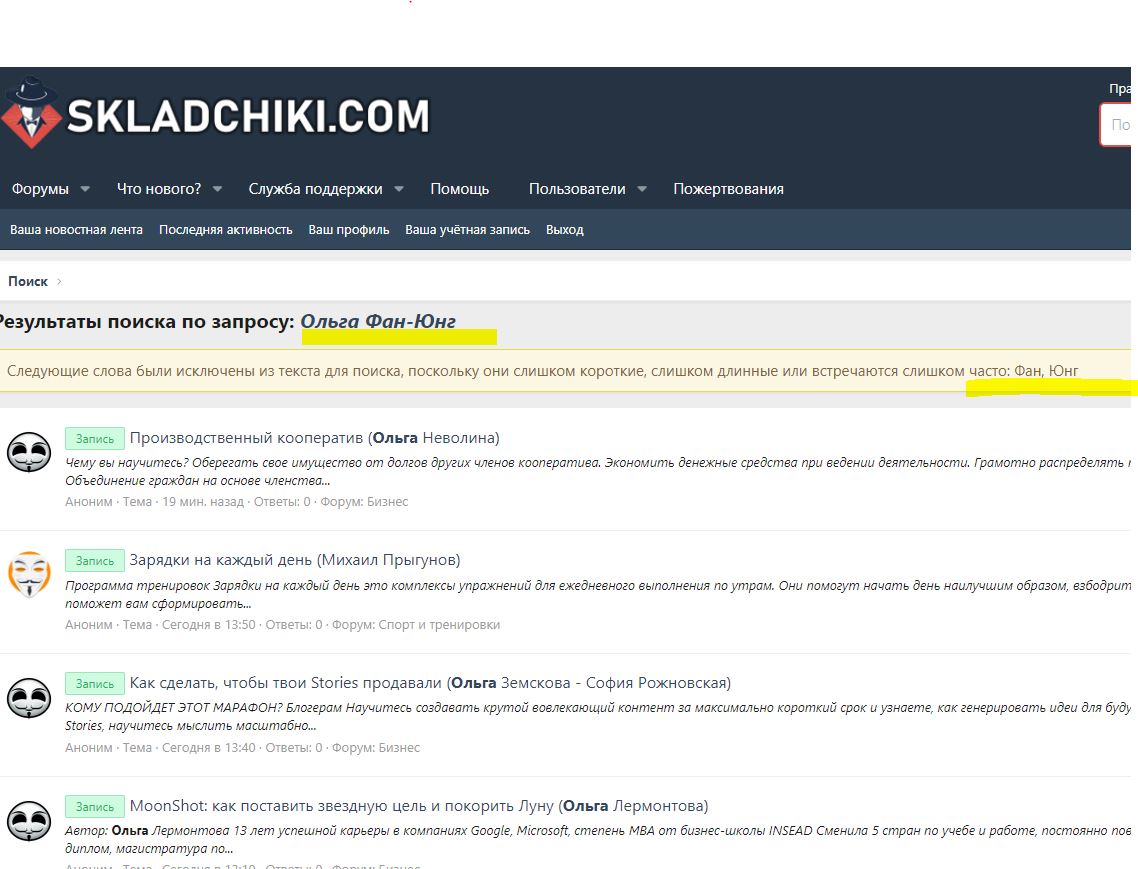Expand the Пользователи dropdown arrow
Image resolution: width=1138 pixels, height=869 pixels.
642,189
